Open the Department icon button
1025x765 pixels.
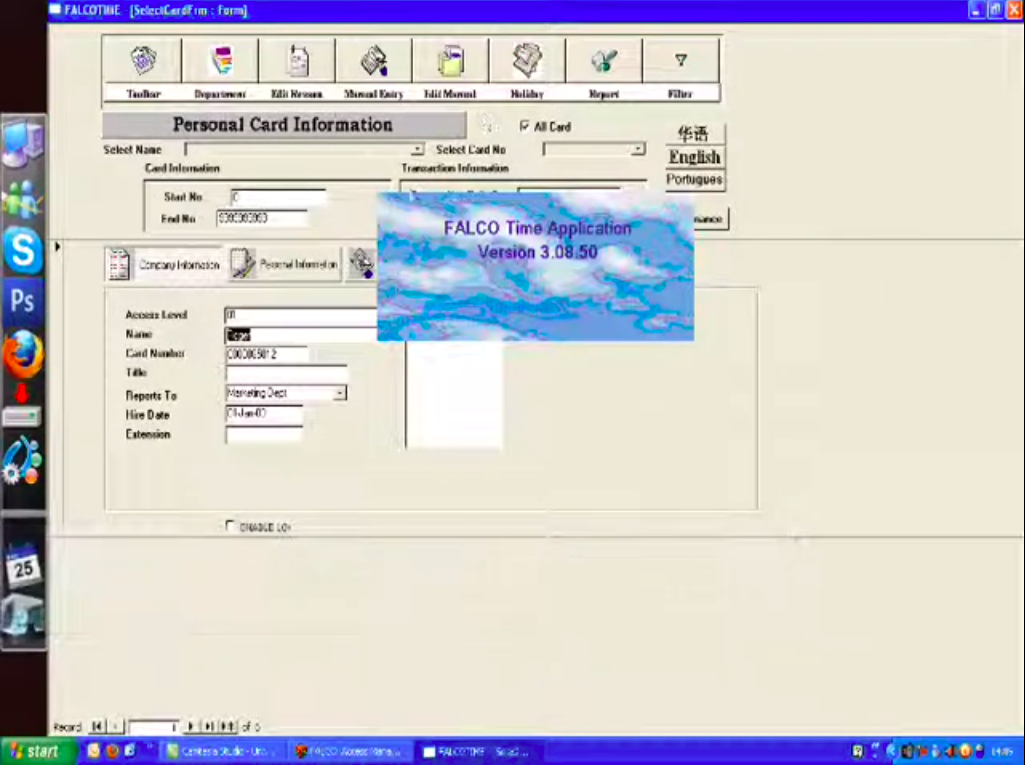tap(220, 61)
